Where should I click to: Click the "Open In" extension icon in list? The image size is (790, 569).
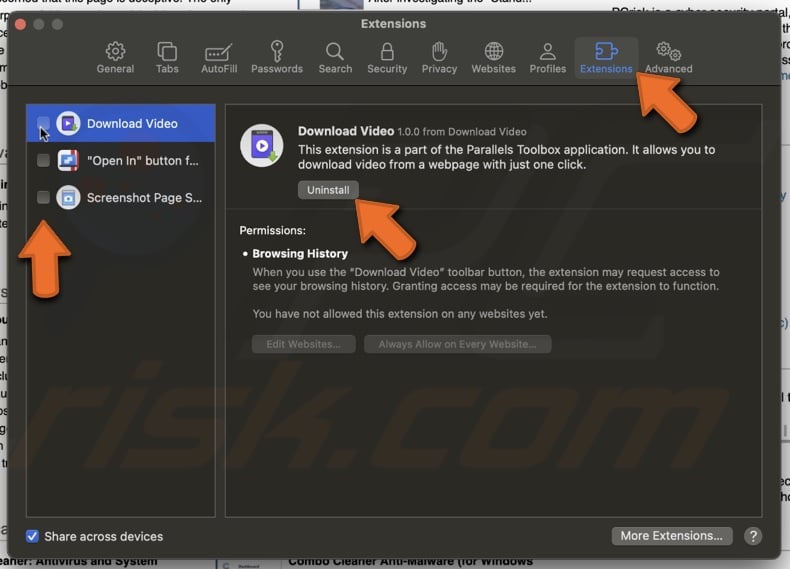68,160
